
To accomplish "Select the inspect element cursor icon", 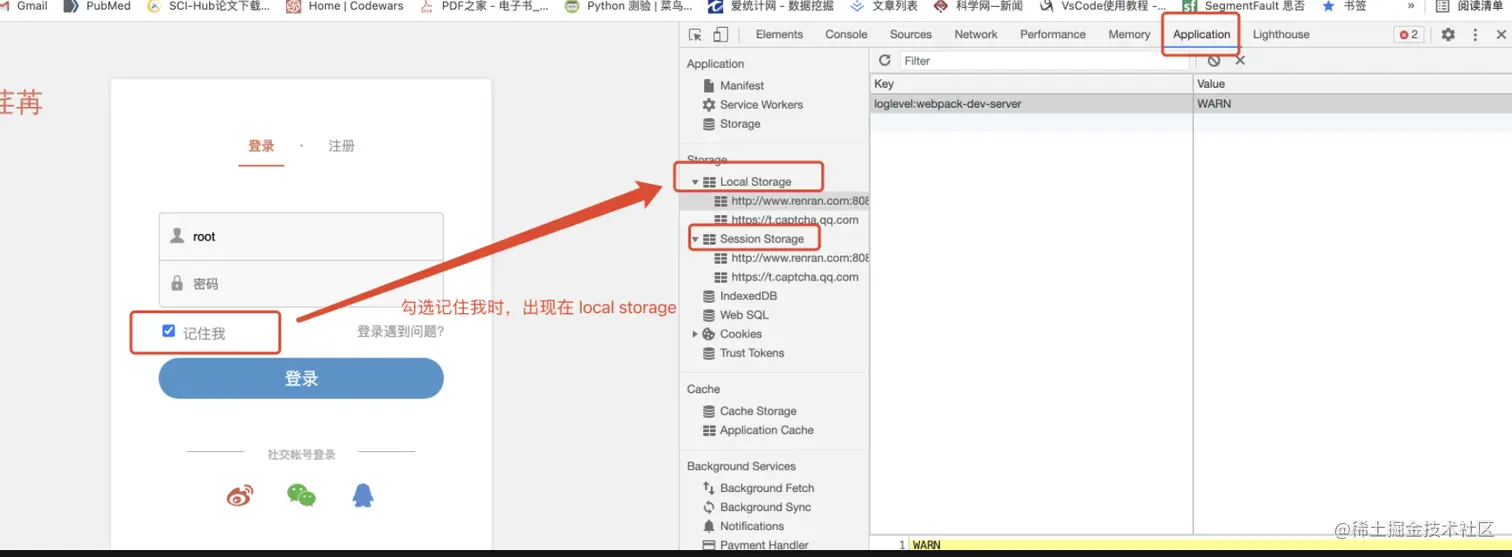I will tap(696, 34).
